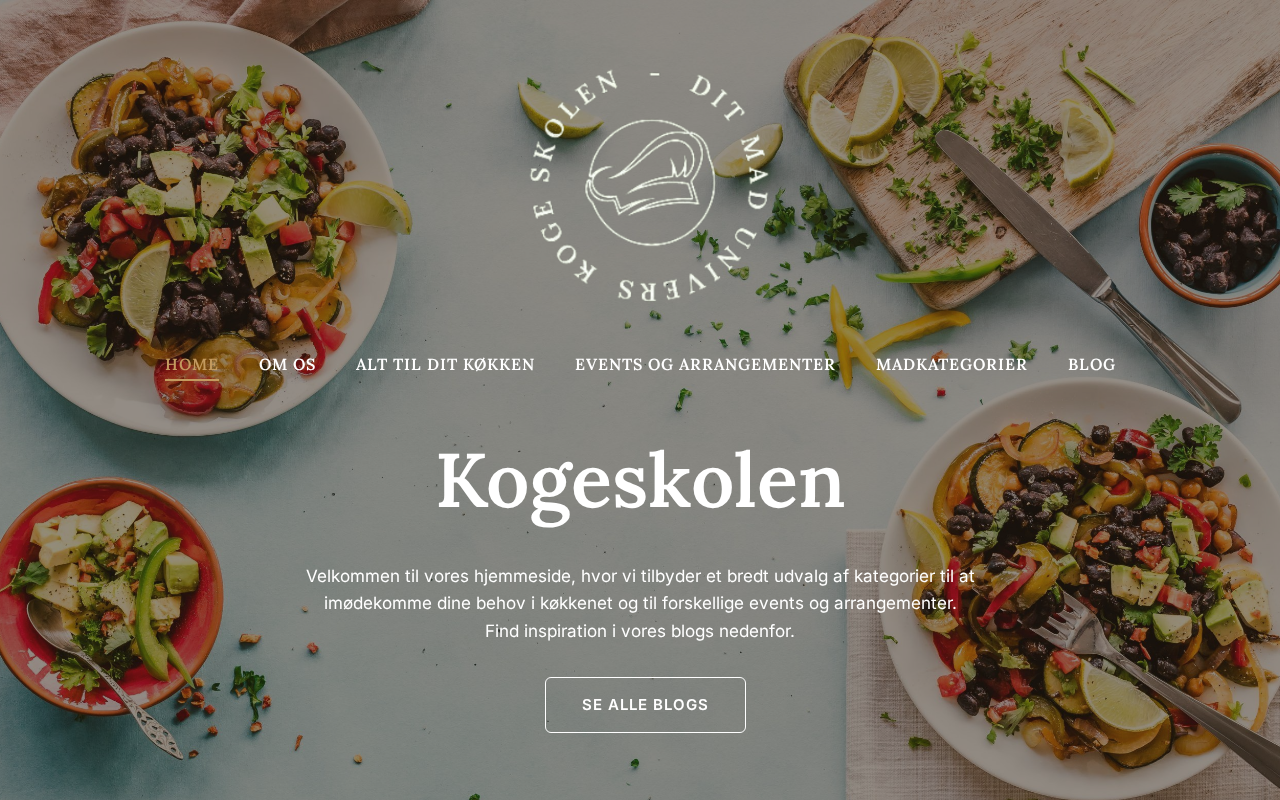This screenshot has height=800, width=1280.
Task: Click the Kogeskolen main heading
Action: tap(641, 482)
